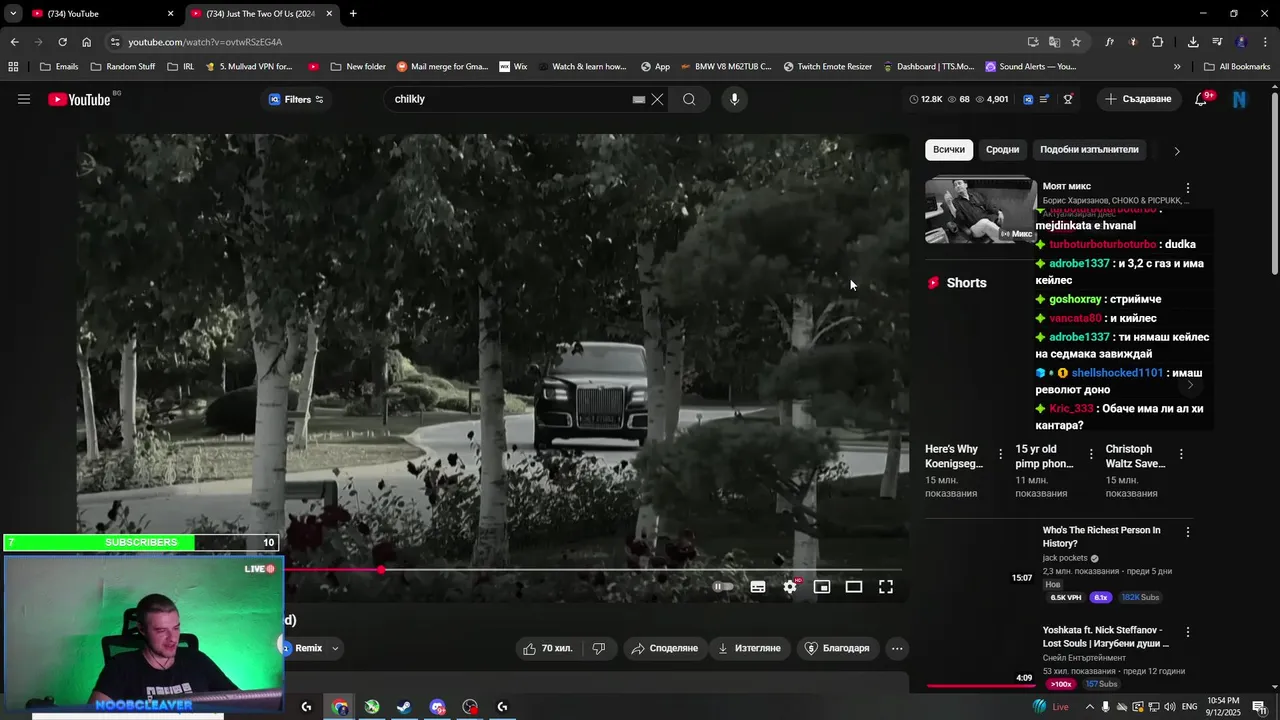Click the Изтегляне download button

click(749, 648)
